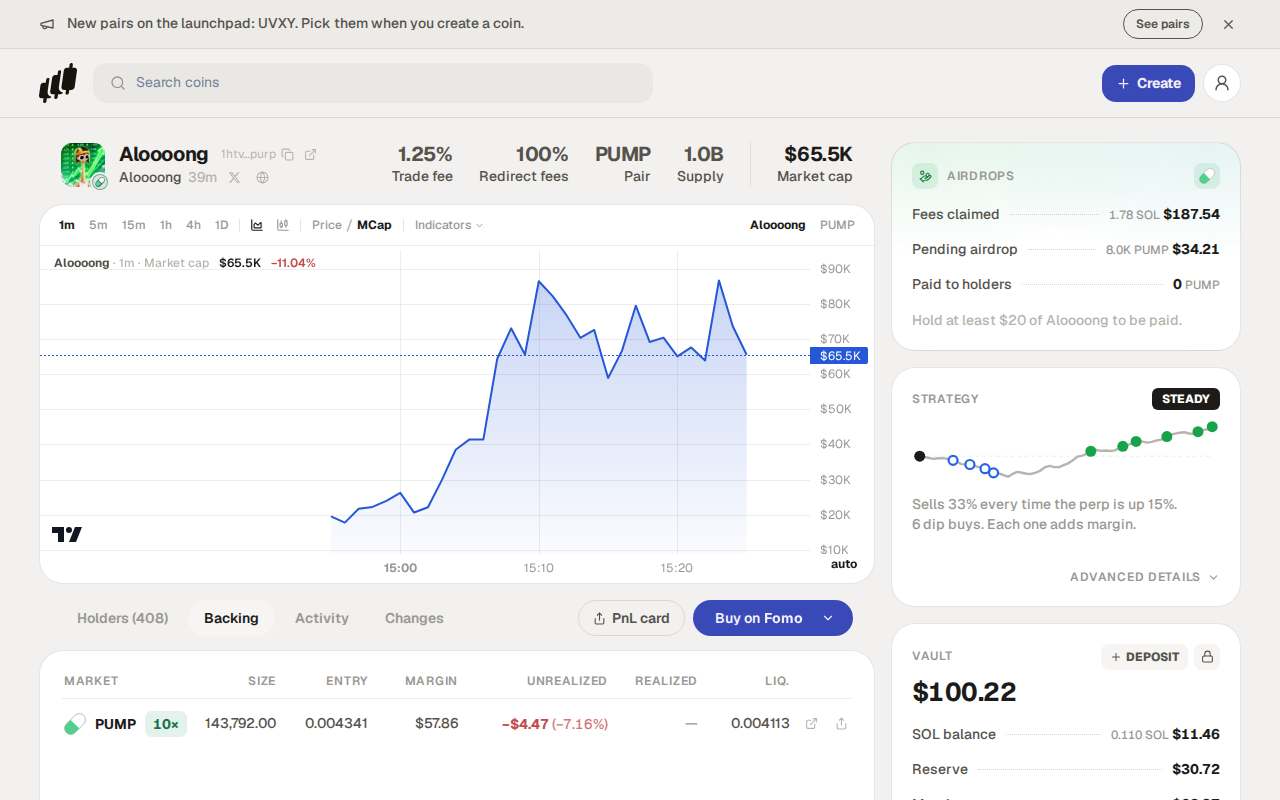Show the PUMP chart series
Image resolution: width=1280 pixels, height=800 pixels.
[x=837, y=225]
